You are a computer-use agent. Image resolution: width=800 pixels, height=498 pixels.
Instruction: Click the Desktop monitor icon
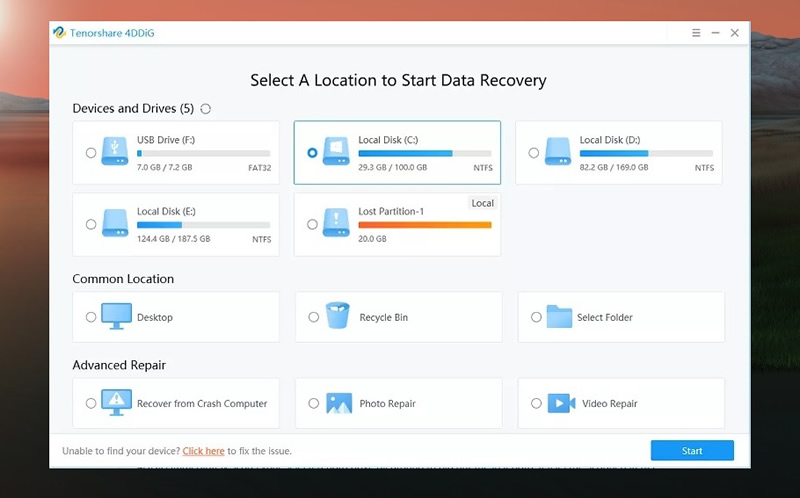116,316
